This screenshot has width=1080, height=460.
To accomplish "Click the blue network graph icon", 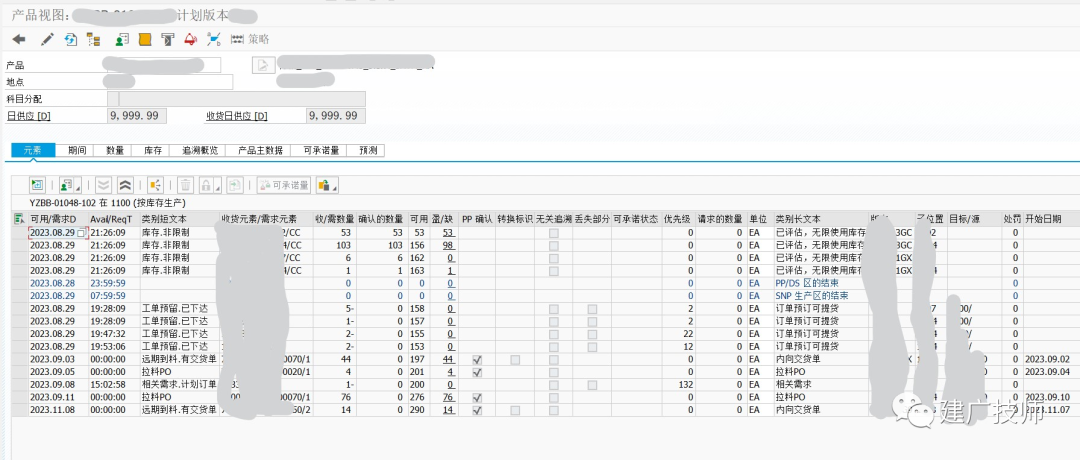I will click(214, 40).
